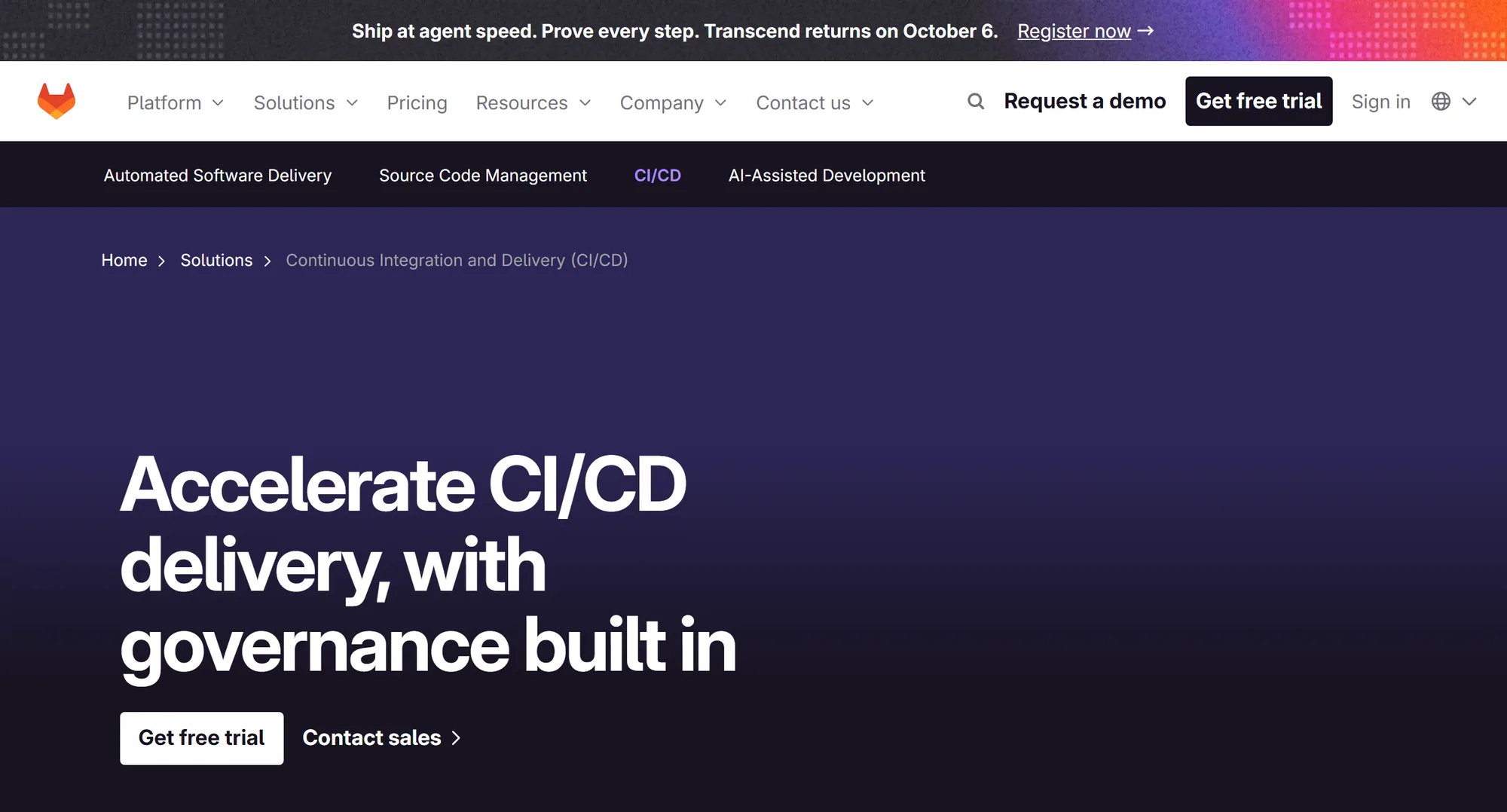Select Source Code Management tab

coord(483,175)
